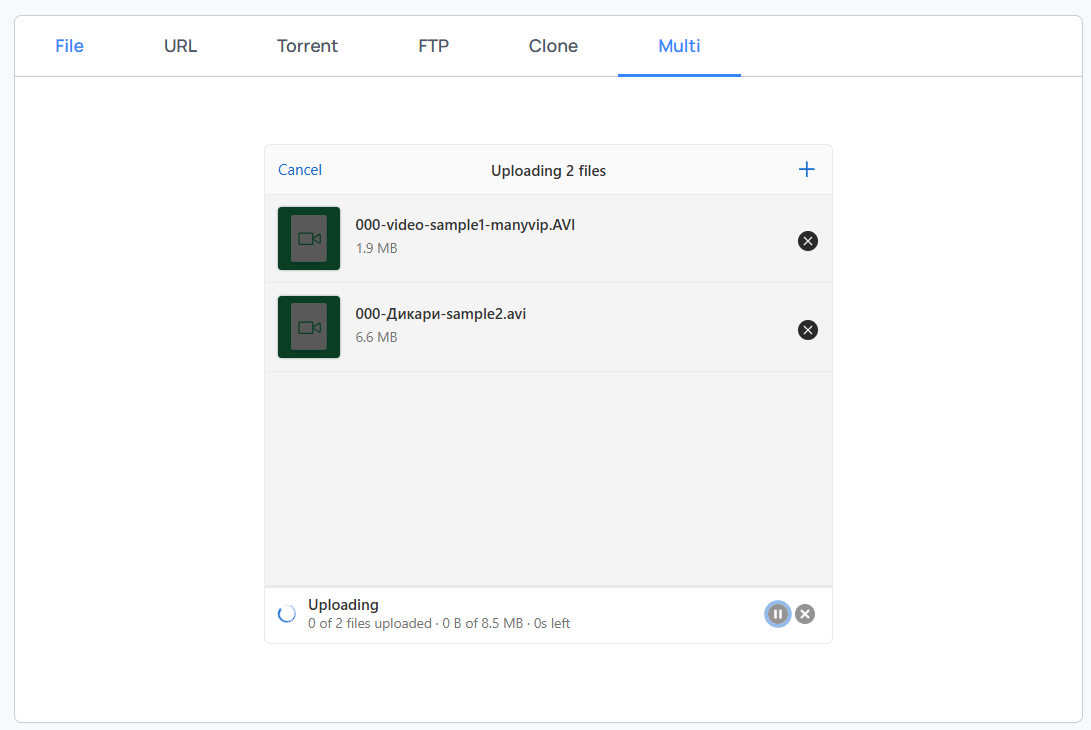
Task: Stop the upload with the X next to pause
Action: point(805,613)
